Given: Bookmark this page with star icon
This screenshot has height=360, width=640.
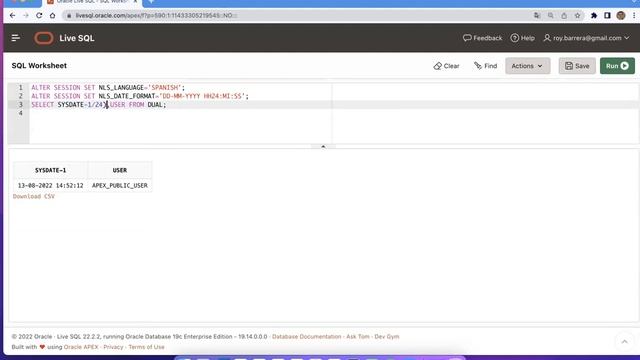Looking at the screenshot, I should pyautogui.click(x=578, y=16).
